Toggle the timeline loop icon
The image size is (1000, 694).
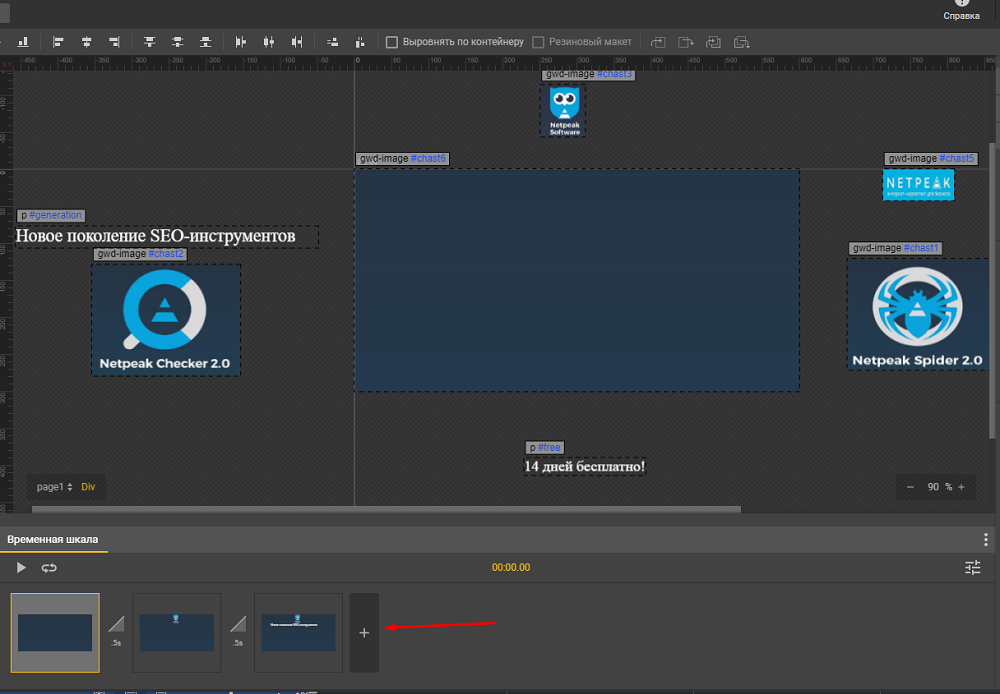click(x=49, y=567)
